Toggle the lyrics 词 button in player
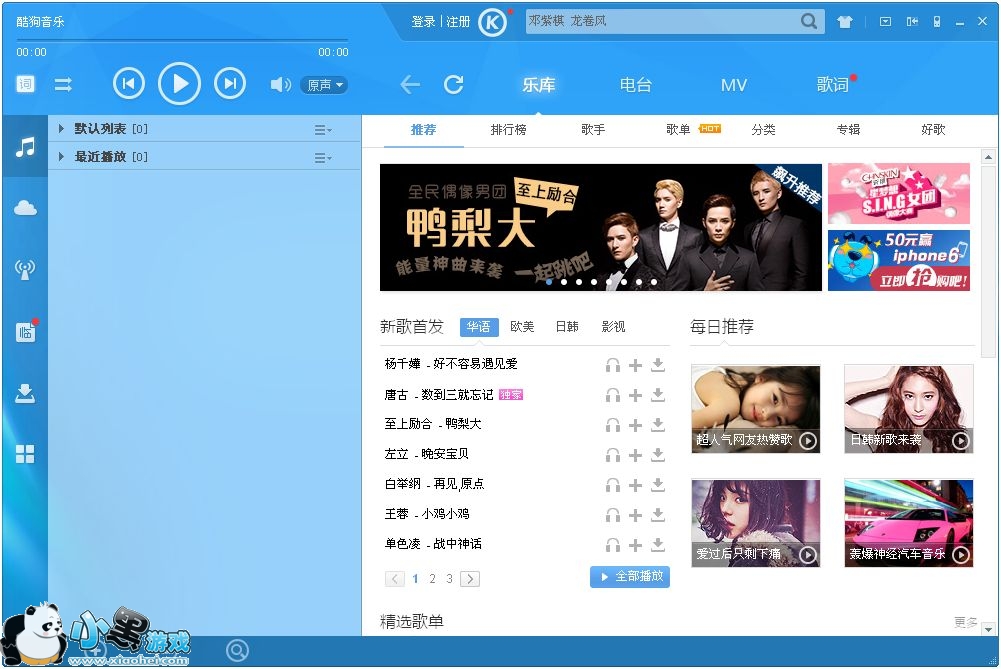Viewport: 1001px width, 669px height. click(26, 84)
